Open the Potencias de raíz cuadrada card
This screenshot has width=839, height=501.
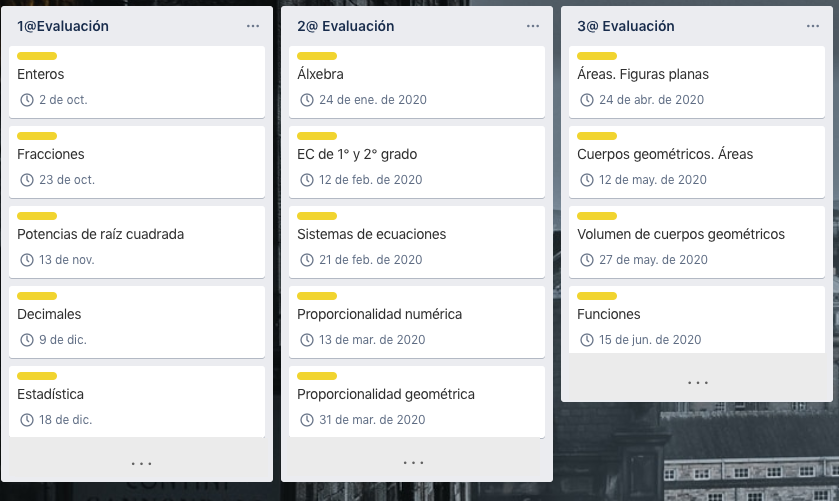point(101,234)
